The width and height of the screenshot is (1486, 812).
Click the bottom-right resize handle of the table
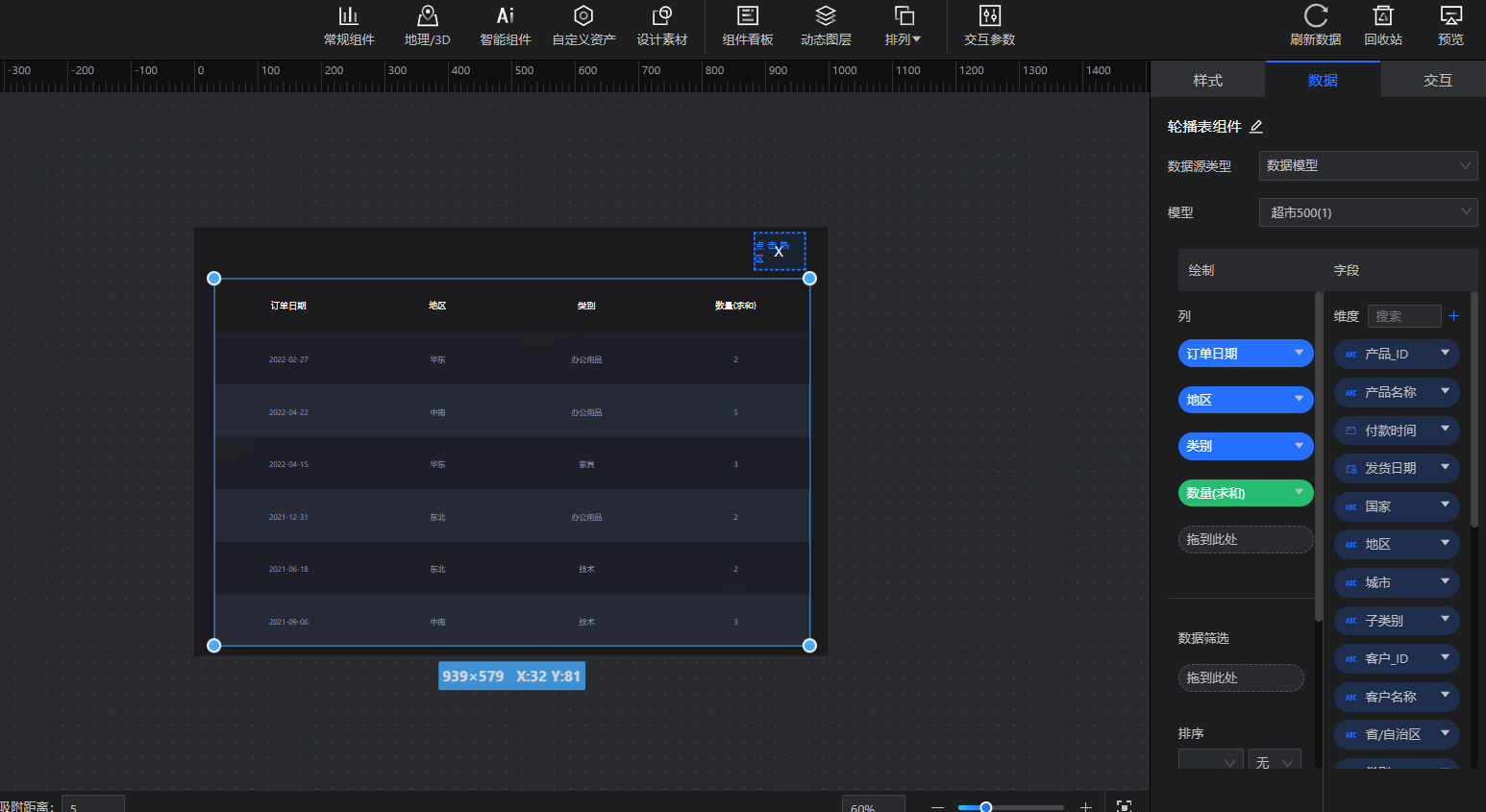click(x=809, y=646)
